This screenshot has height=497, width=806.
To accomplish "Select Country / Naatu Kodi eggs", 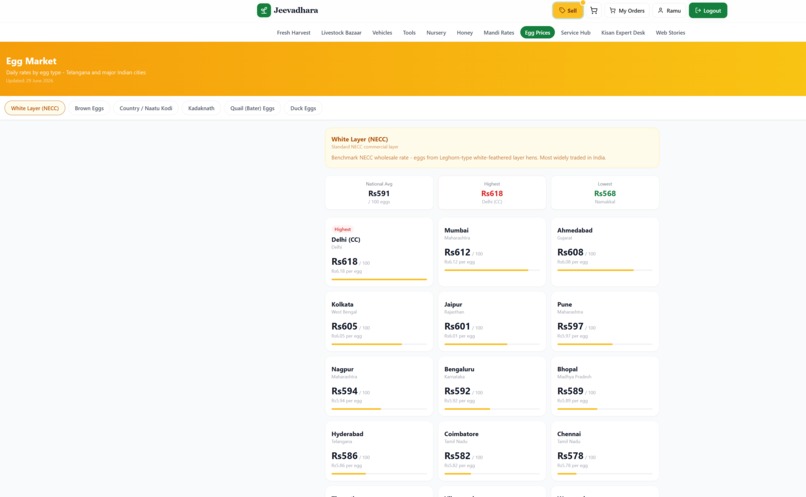I will (146, 108).
